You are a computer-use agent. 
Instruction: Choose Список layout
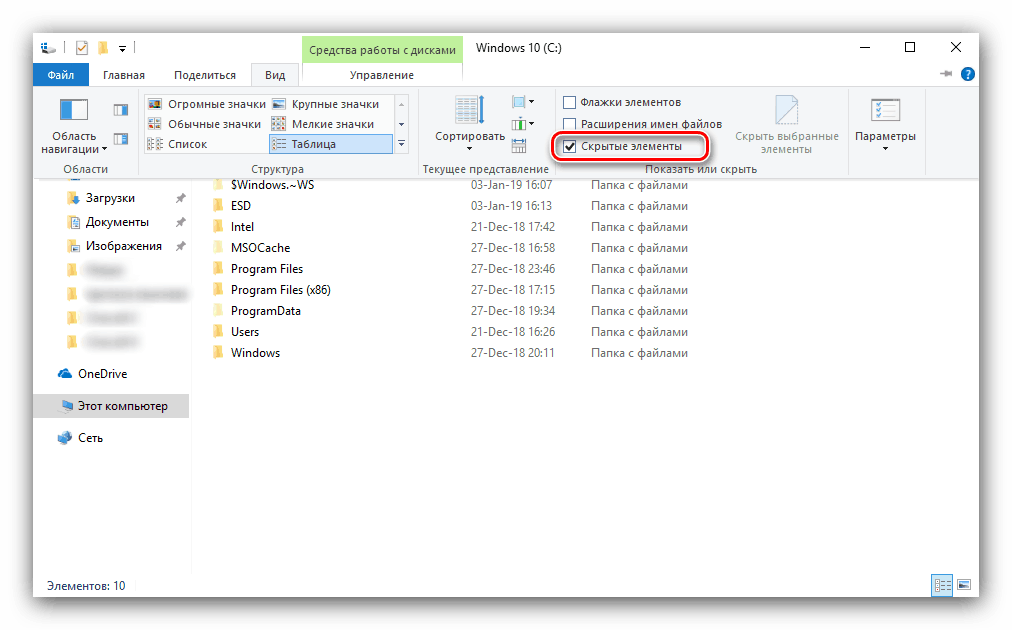[x=177, y=144]
